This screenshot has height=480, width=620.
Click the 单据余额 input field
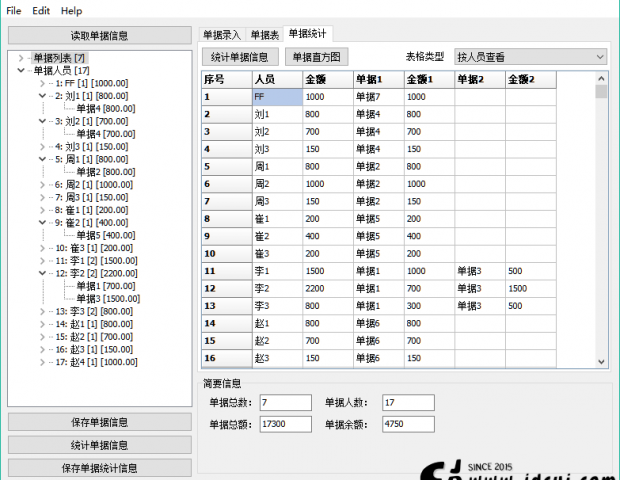408,424
